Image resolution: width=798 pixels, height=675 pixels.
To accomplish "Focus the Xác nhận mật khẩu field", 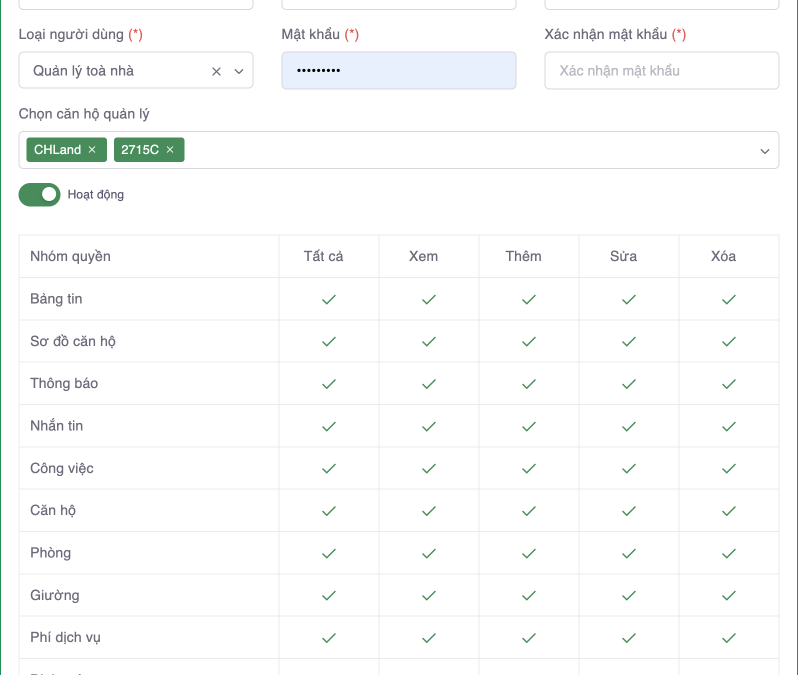I will tap(661, 71).
